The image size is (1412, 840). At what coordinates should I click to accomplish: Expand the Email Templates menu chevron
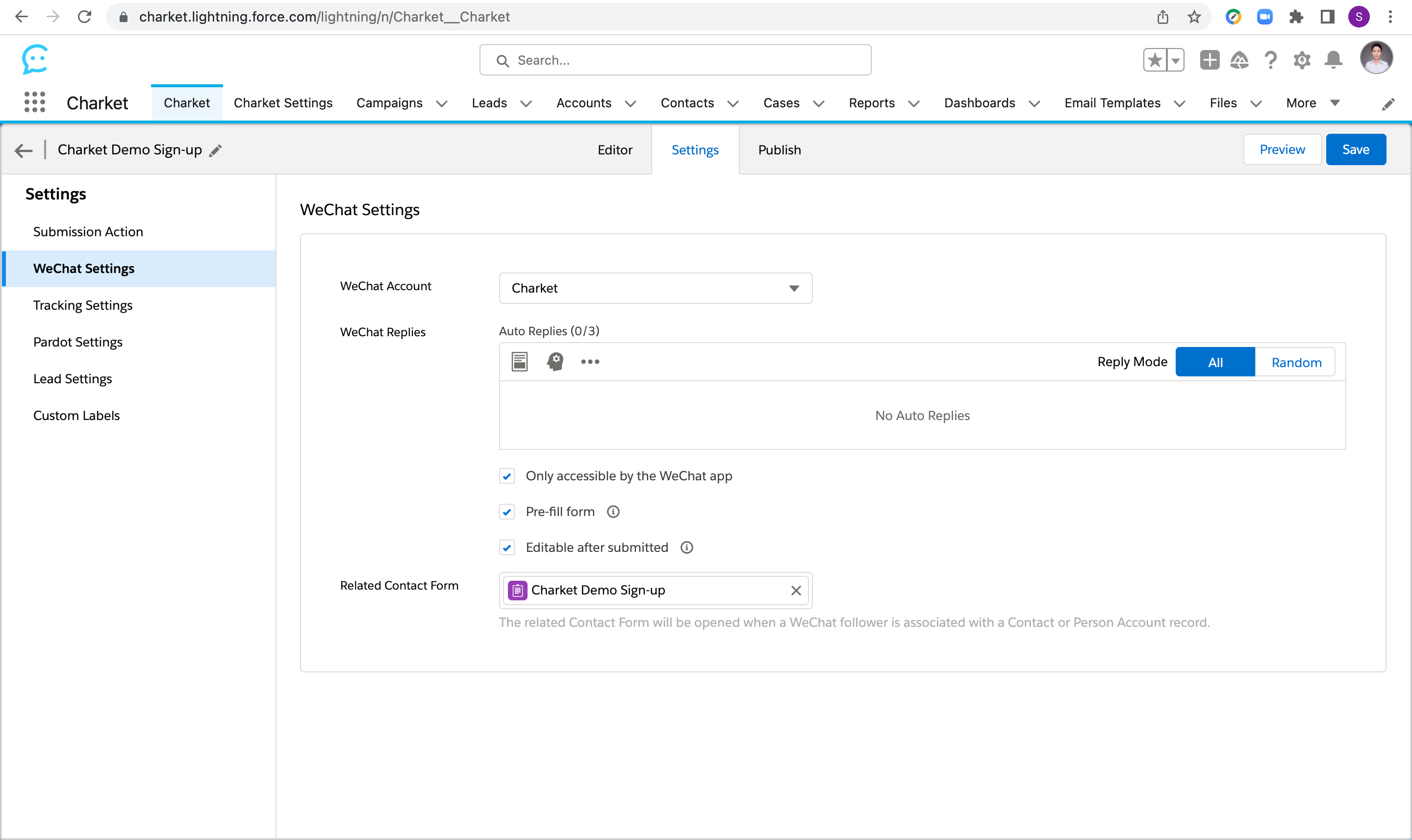point(1180,103)
